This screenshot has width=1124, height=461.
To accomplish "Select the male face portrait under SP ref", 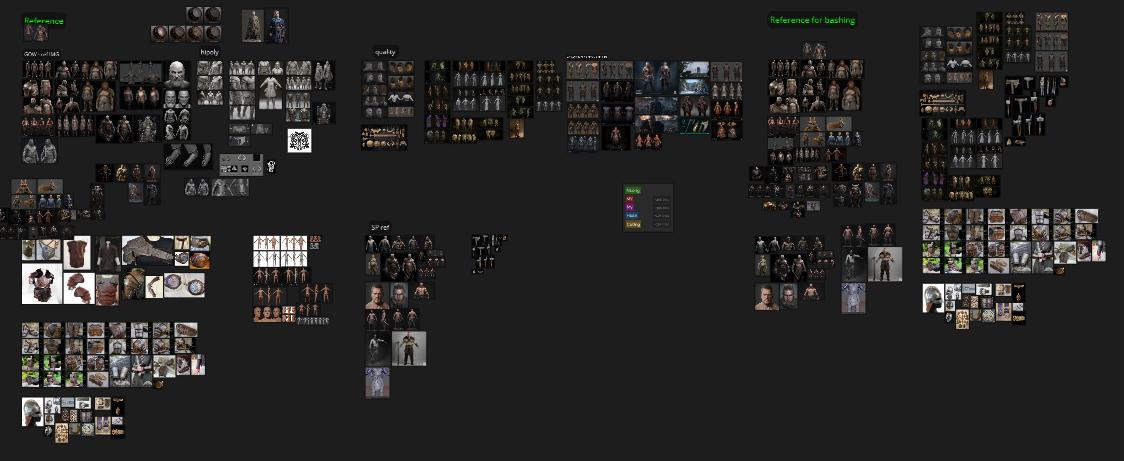I will coord(377,295).
